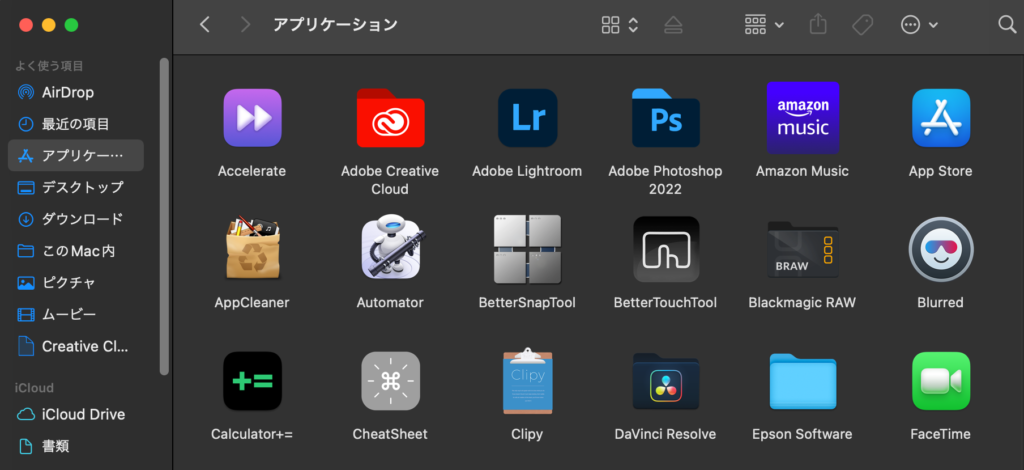Select the AppCleaner app icon
This screenshot has height=470, width=1024.
point(252,249)
